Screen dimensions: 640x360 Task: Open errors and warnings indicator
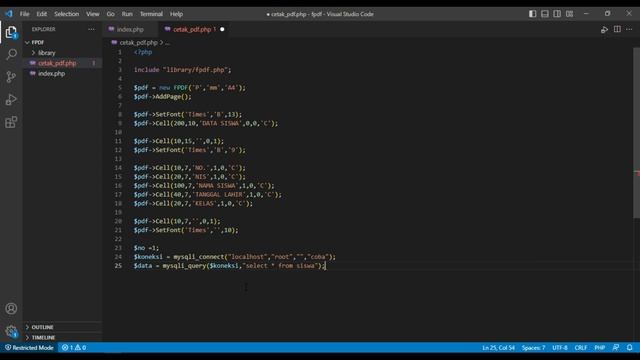[x=74, y=348]
